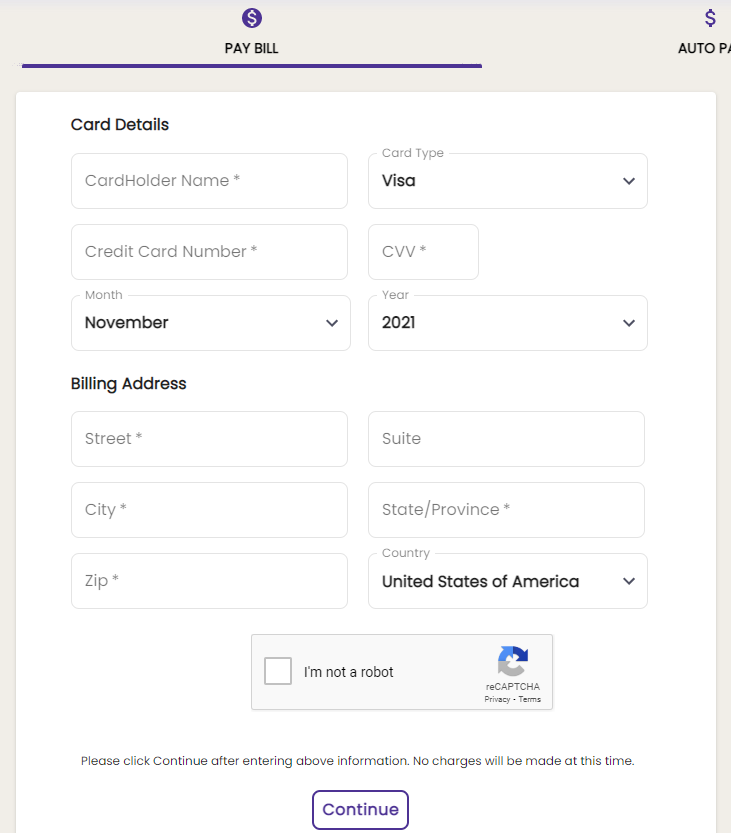The height and width of the screenshot is (833, 731).
Task: Select the CVV input field
Action: [x=423, y=252]
